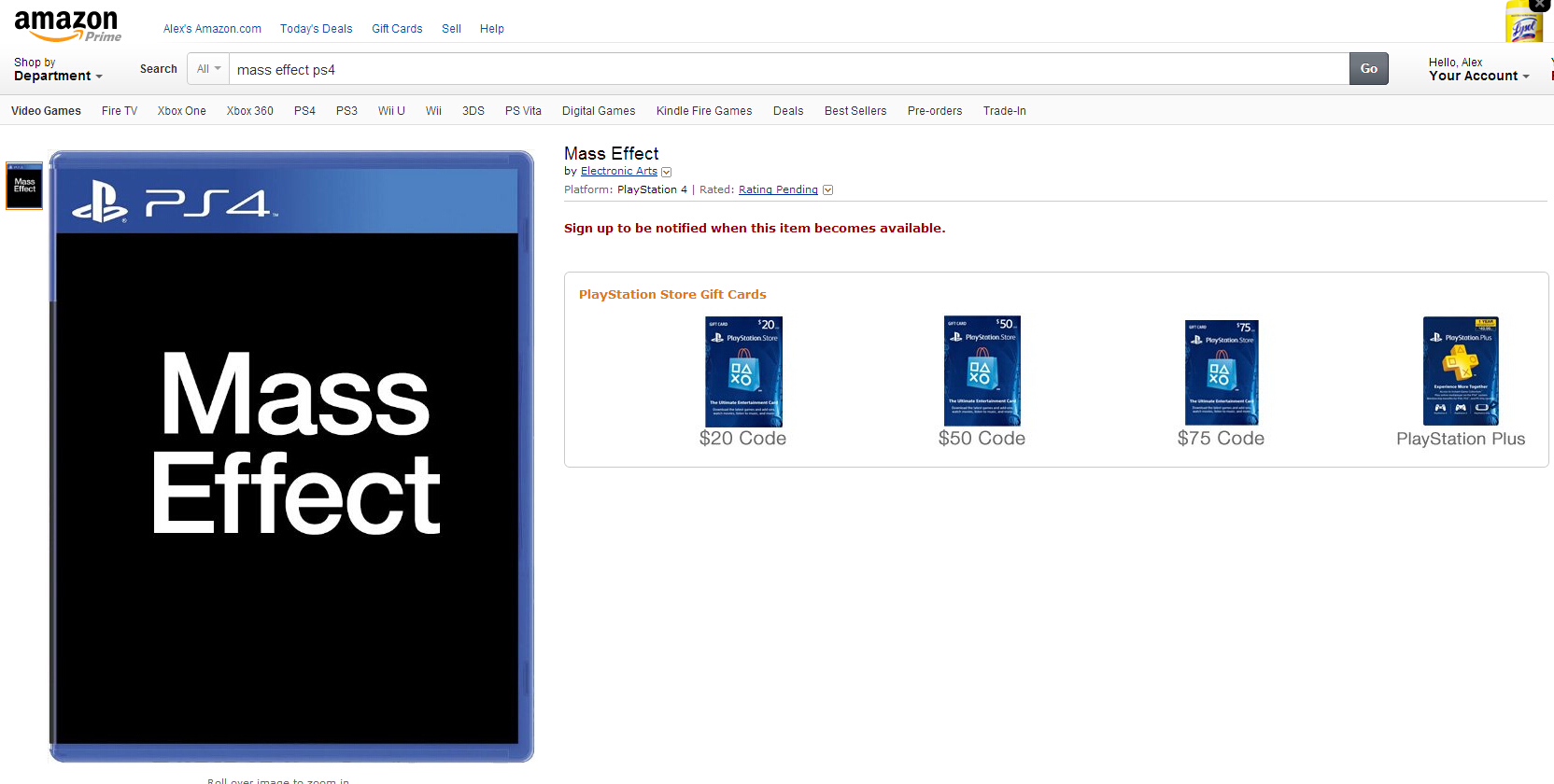Open Wii U category
The height and width of the screenshot is (784, 1554).
click(391, 111)
